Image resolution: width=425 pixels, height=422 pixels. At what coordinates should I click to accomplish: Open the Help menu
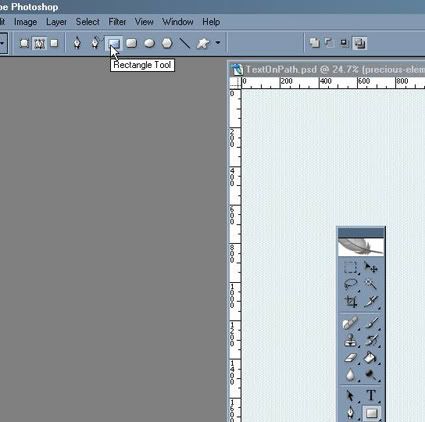(x=211, y=22)
